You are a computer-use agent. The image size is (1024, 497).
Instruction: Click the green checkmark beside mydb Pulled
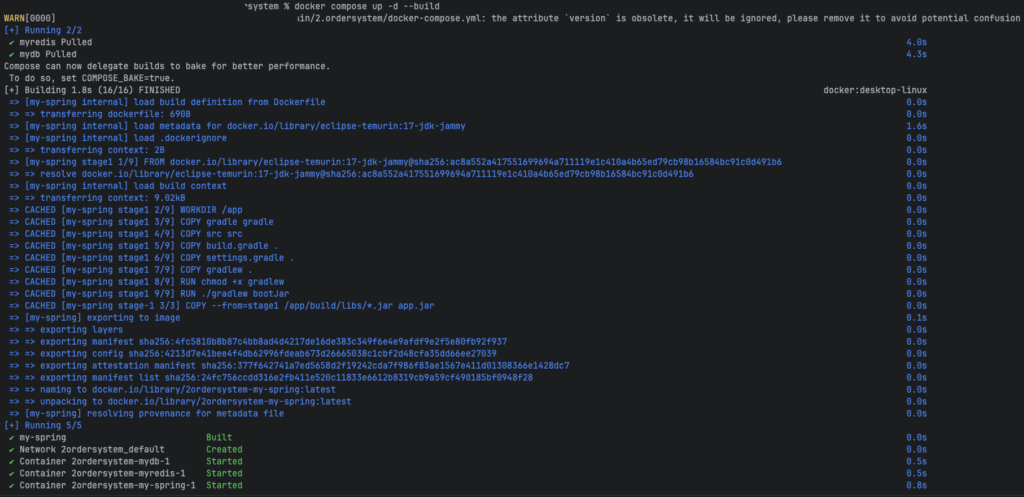tap(12, 54)
